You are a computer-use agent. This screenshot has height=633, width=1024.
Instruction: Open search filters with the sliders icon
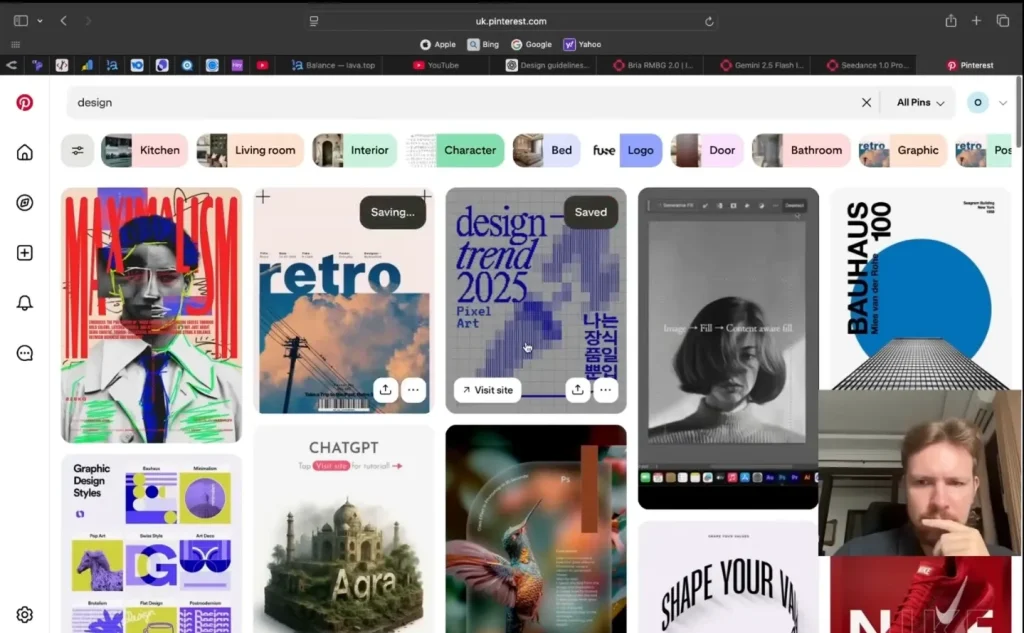pyautogui.click(x=79, y=150)
